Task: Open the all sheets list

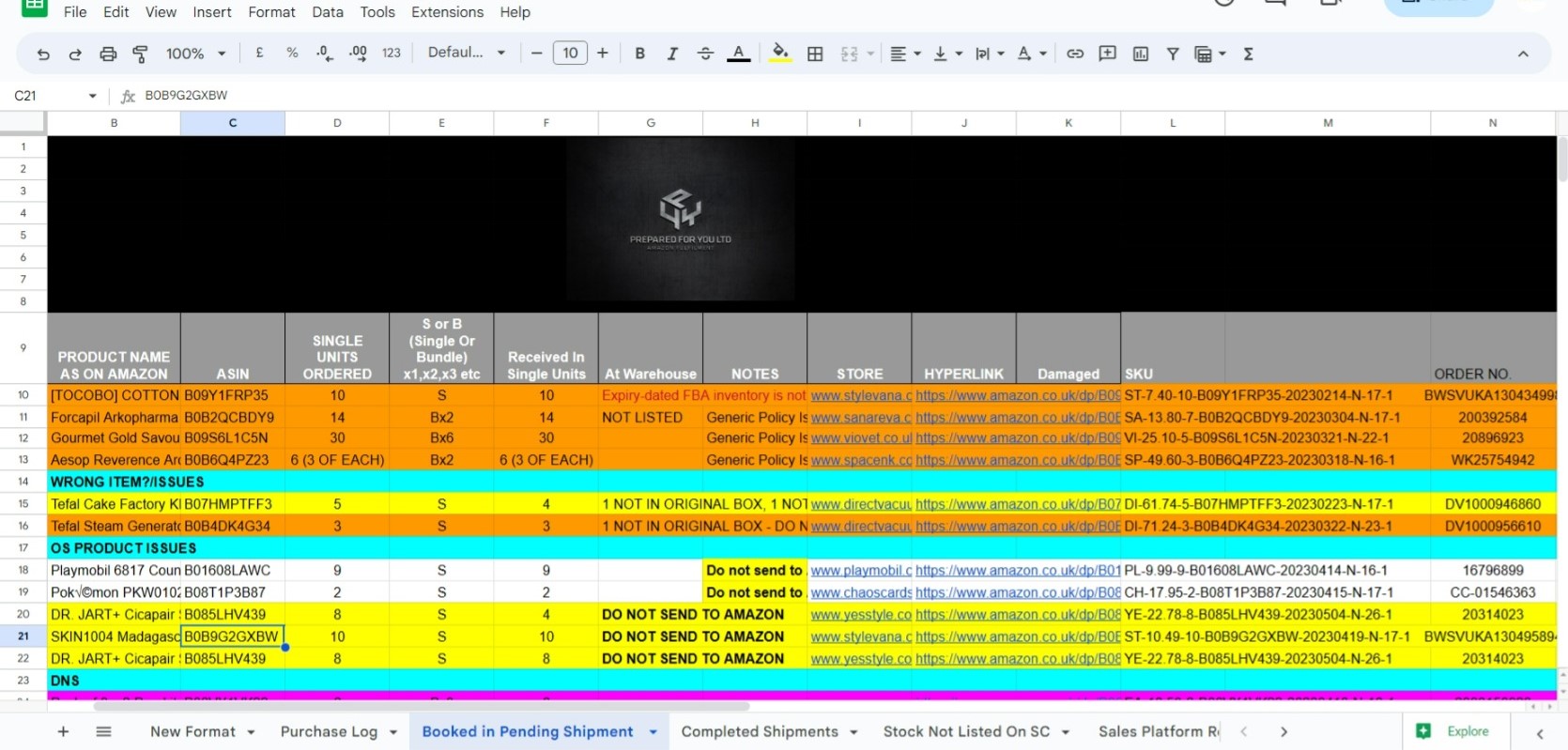Action: (104, 731)
